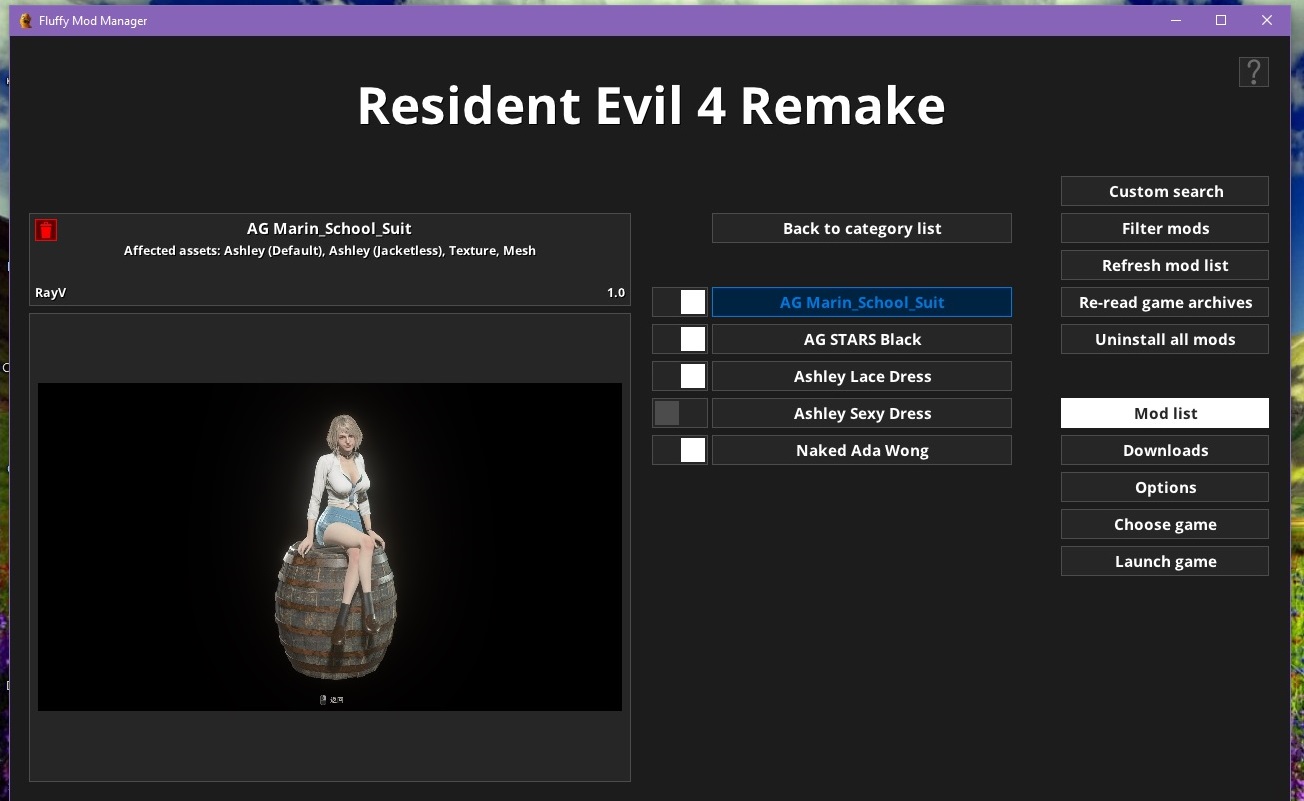Delete mod using the red trash icon

click(46, 230)
